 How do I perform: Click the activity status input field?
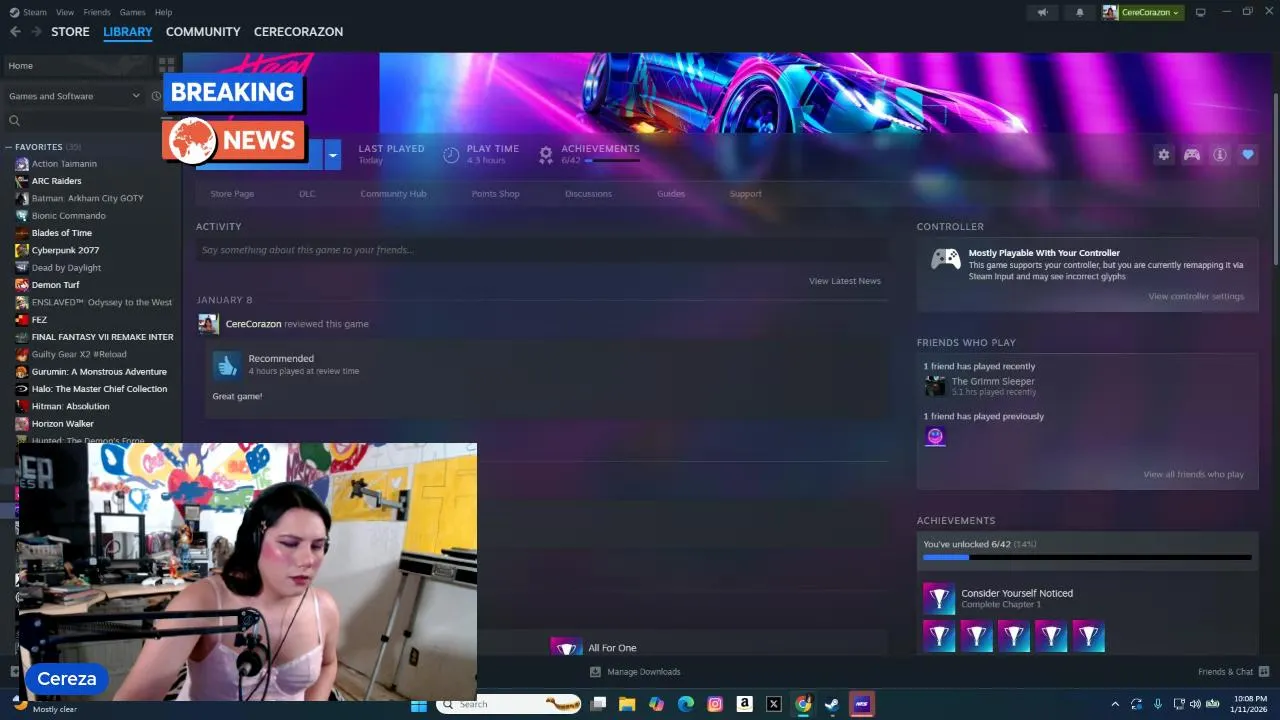541,250
